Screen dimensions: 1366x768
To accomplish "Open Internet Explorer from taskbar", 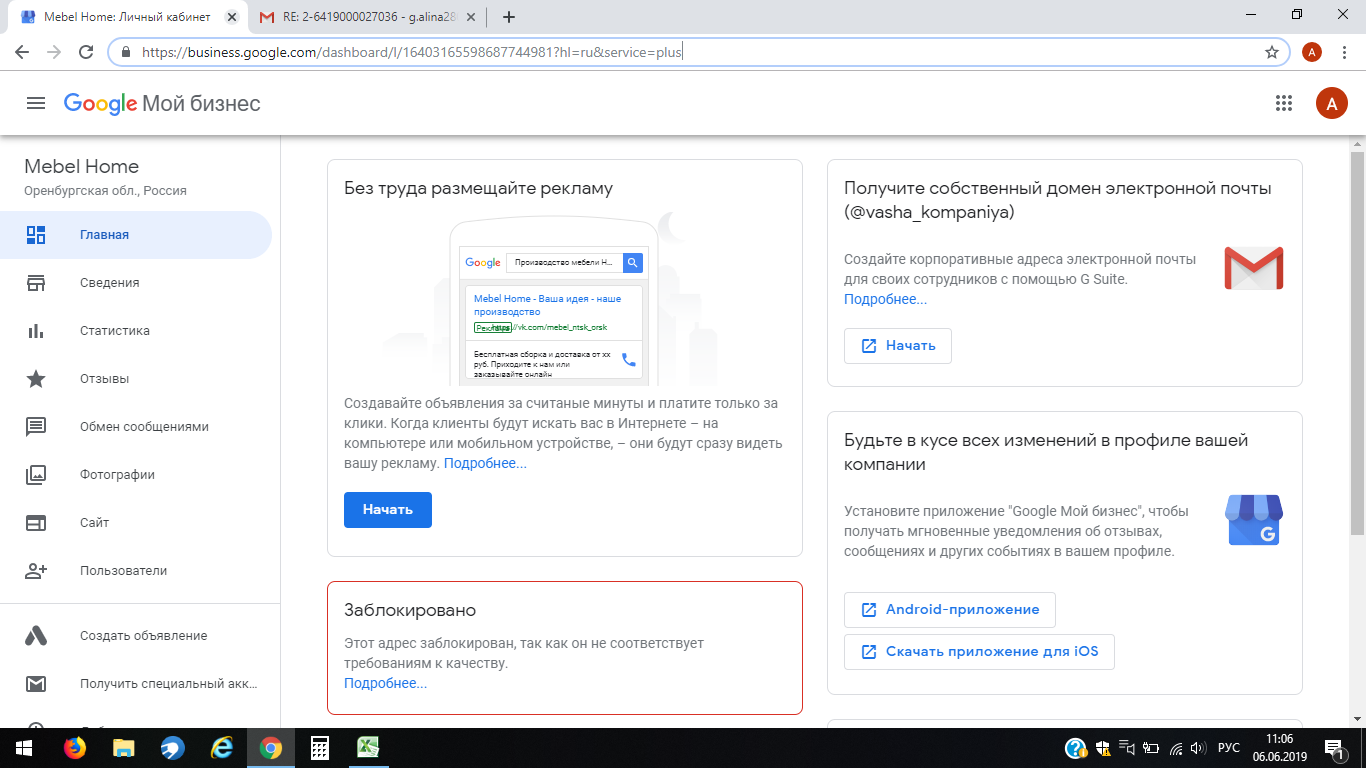I will [x=222, y=748].
